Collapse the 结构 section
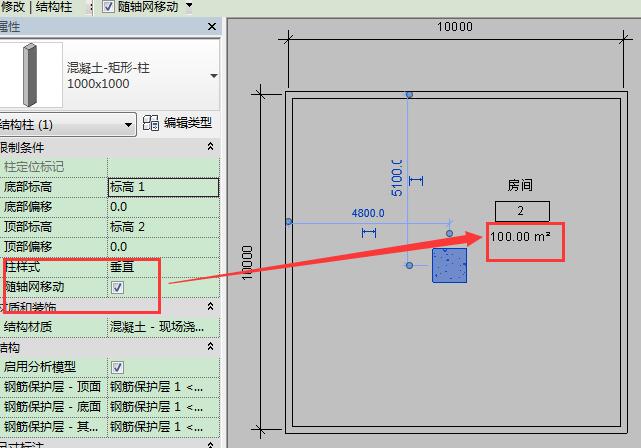The image size is (641, 448). pos(211,347)
